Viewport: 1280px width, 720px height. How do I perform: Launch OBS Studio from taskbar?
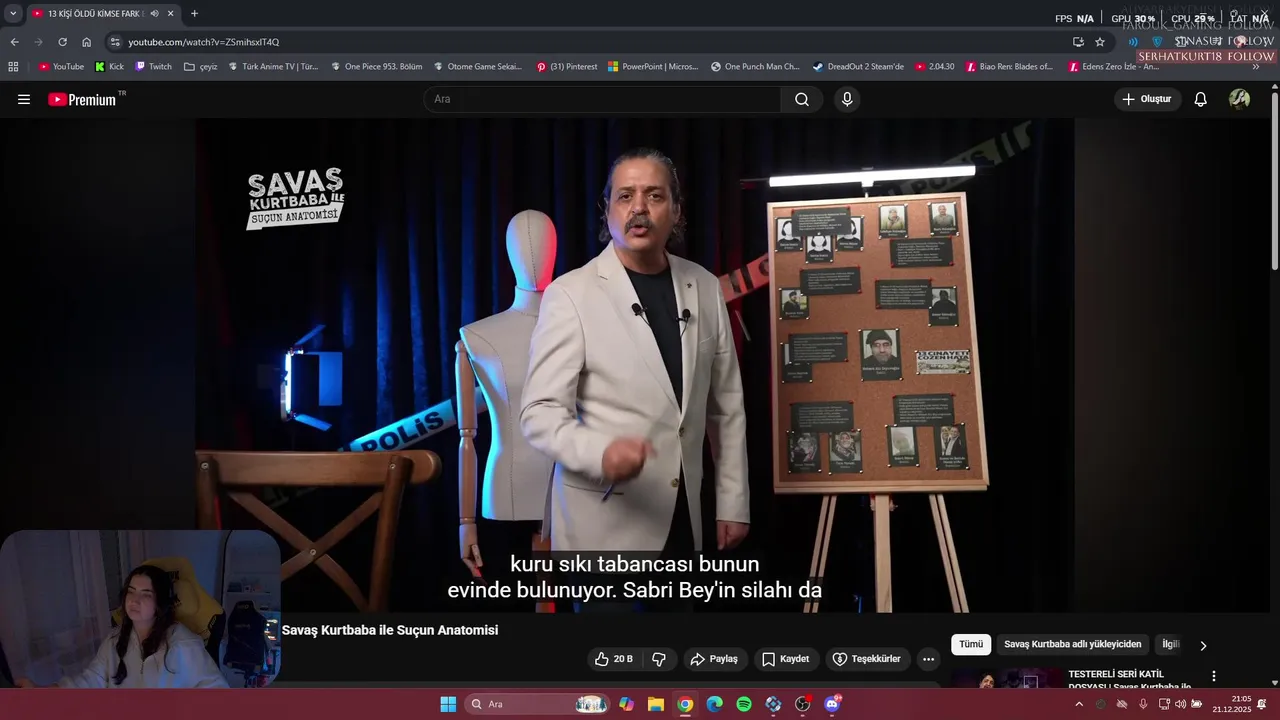click(x=803, y=704)
